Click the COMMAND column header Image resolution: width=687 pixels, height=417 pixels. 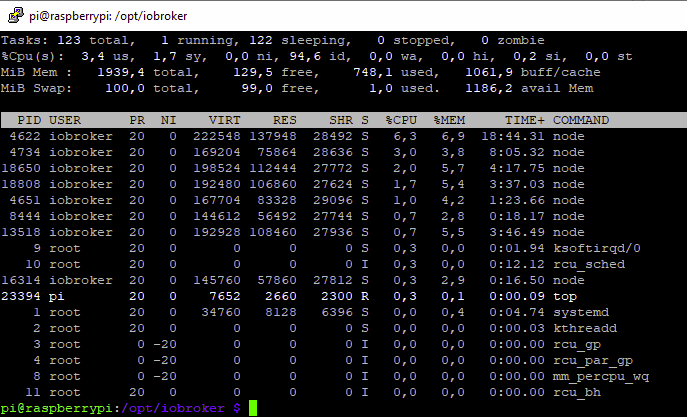(581, 120)
